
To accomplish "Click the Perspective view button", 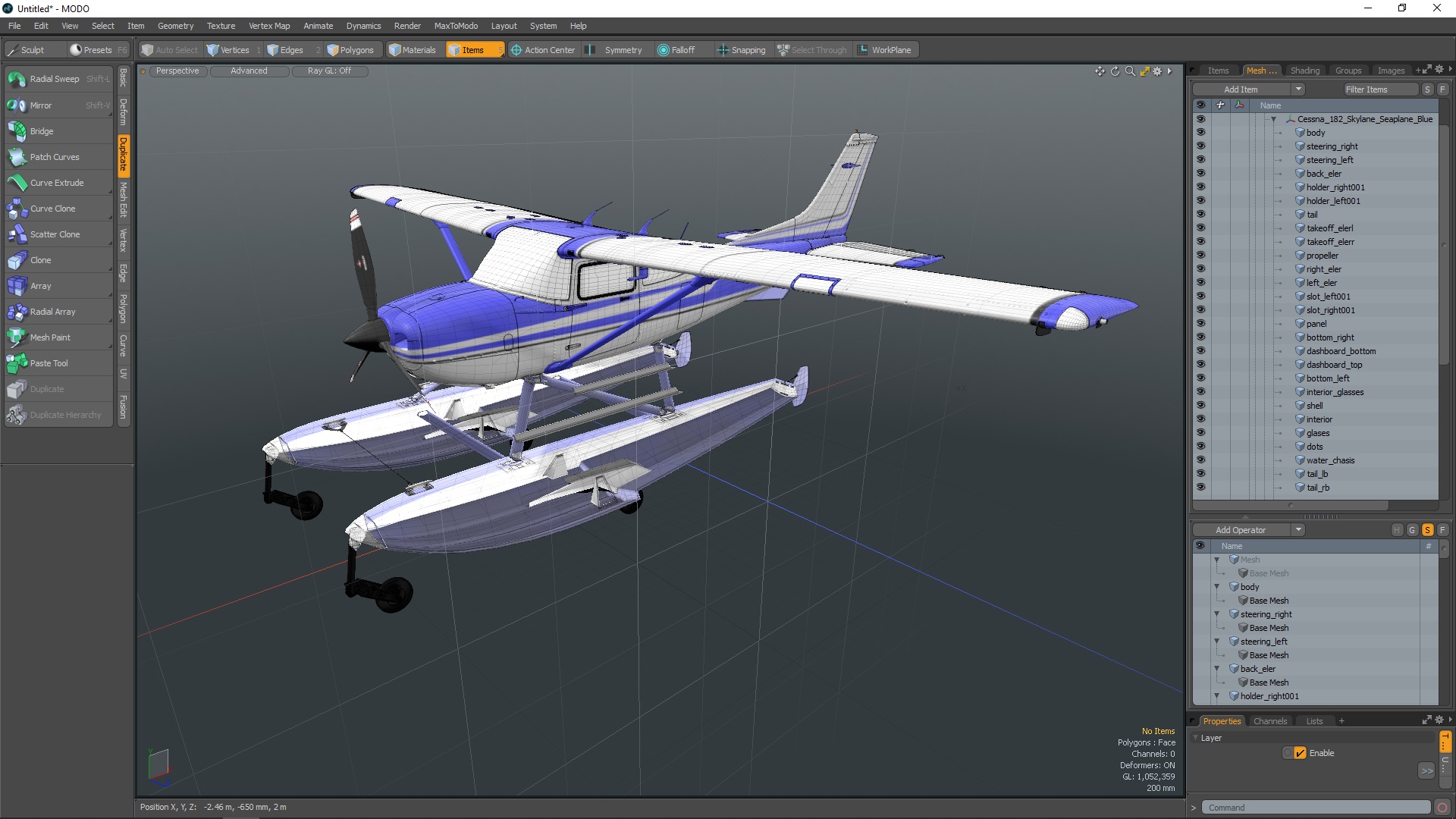I will [x=177, y=71].
